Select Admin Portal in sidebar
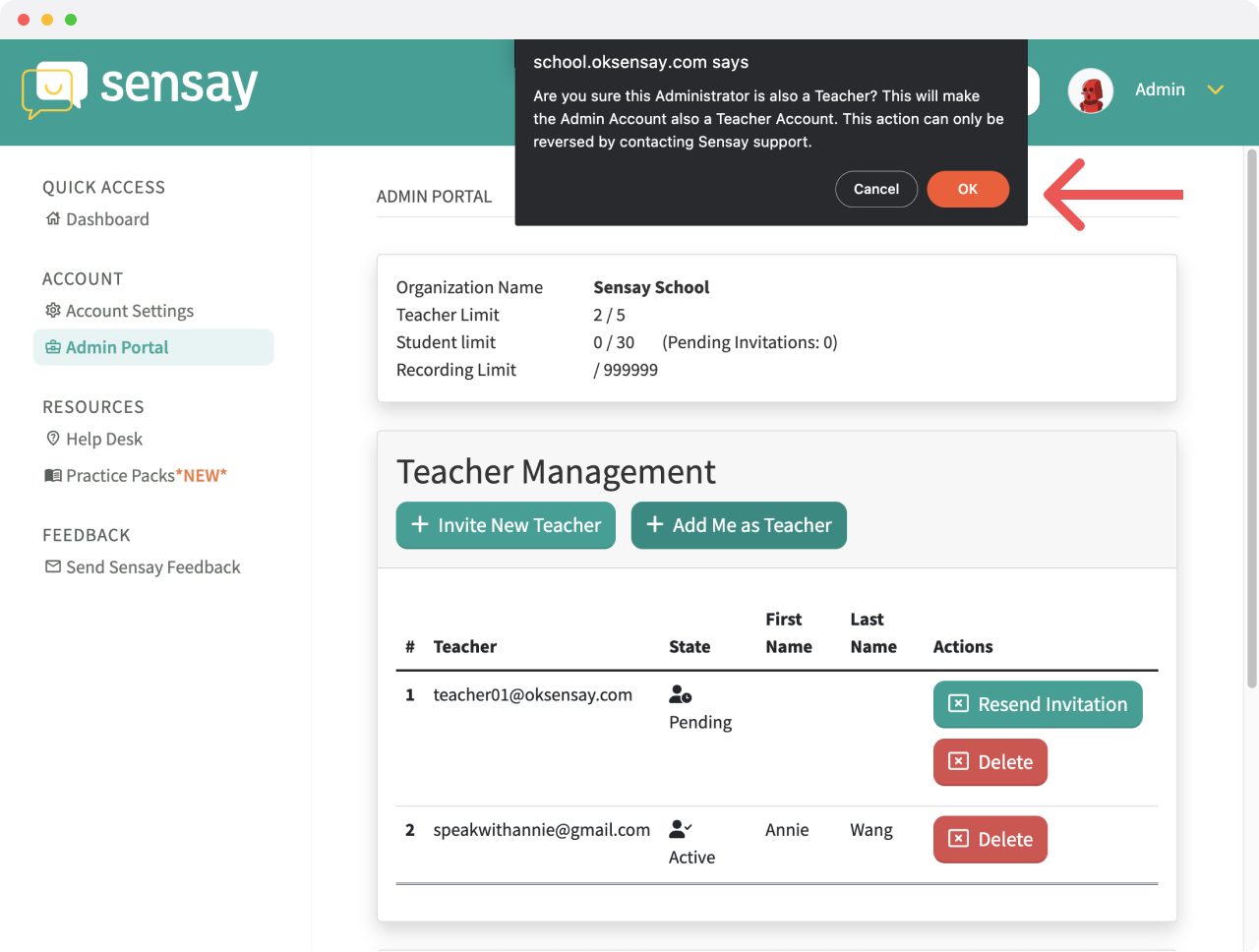Viewport: 1259px width, 952px height. (153, 347)
